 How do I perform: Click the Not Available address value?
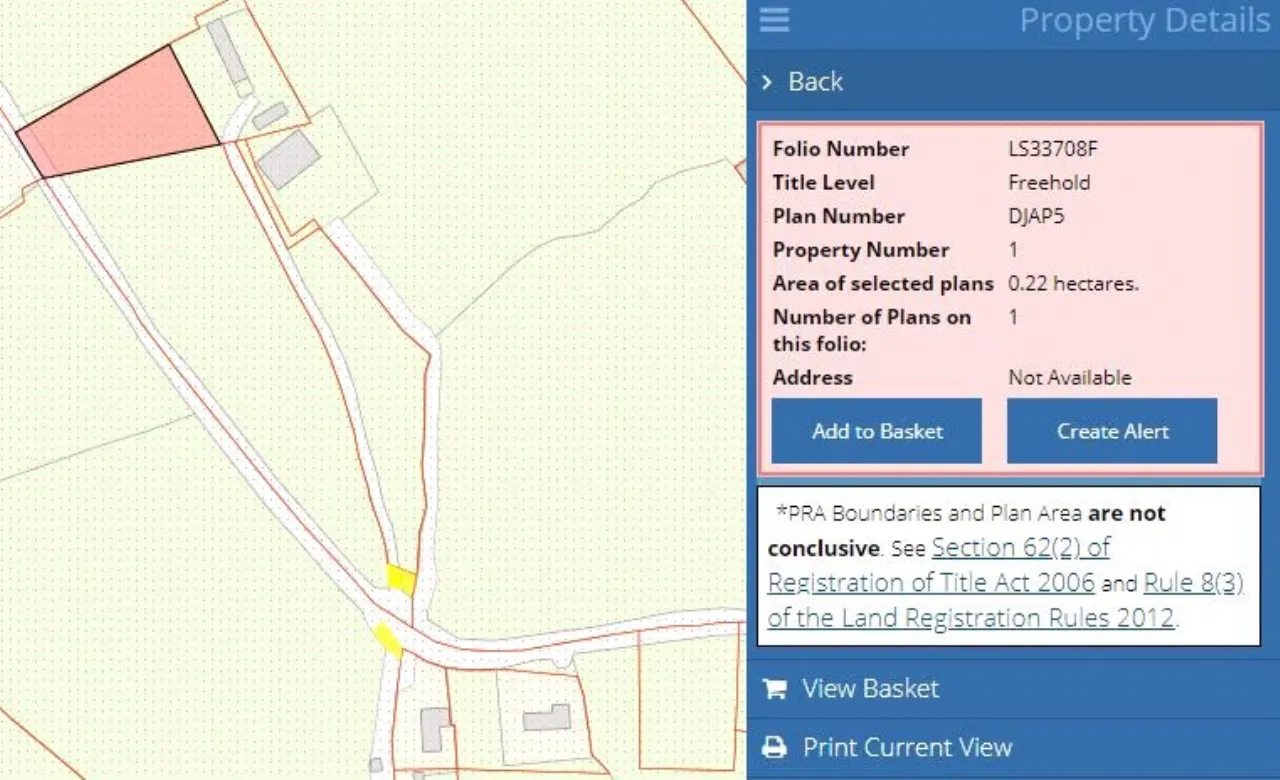tap(1070, 378)
